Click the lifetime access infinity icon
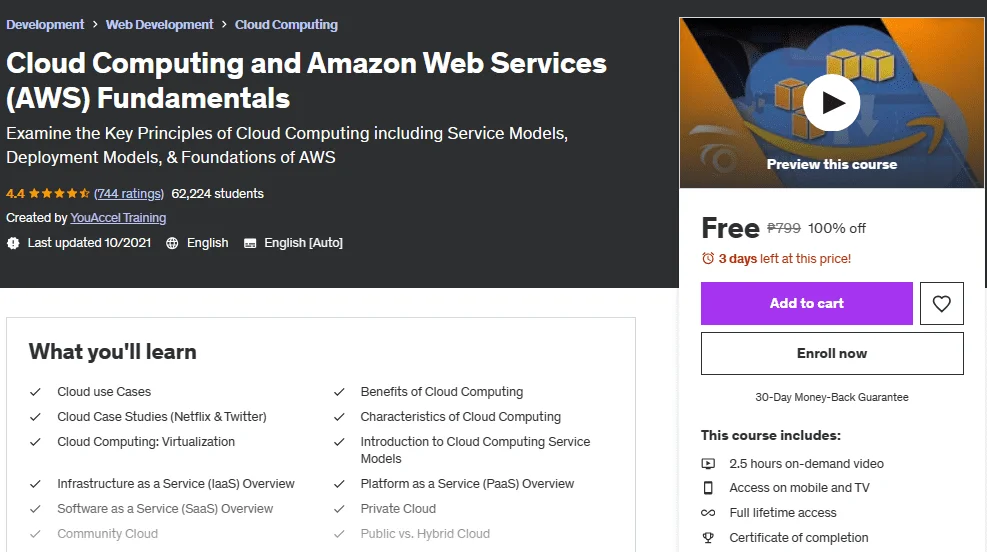The image size is (987, 552). point(708,513)
